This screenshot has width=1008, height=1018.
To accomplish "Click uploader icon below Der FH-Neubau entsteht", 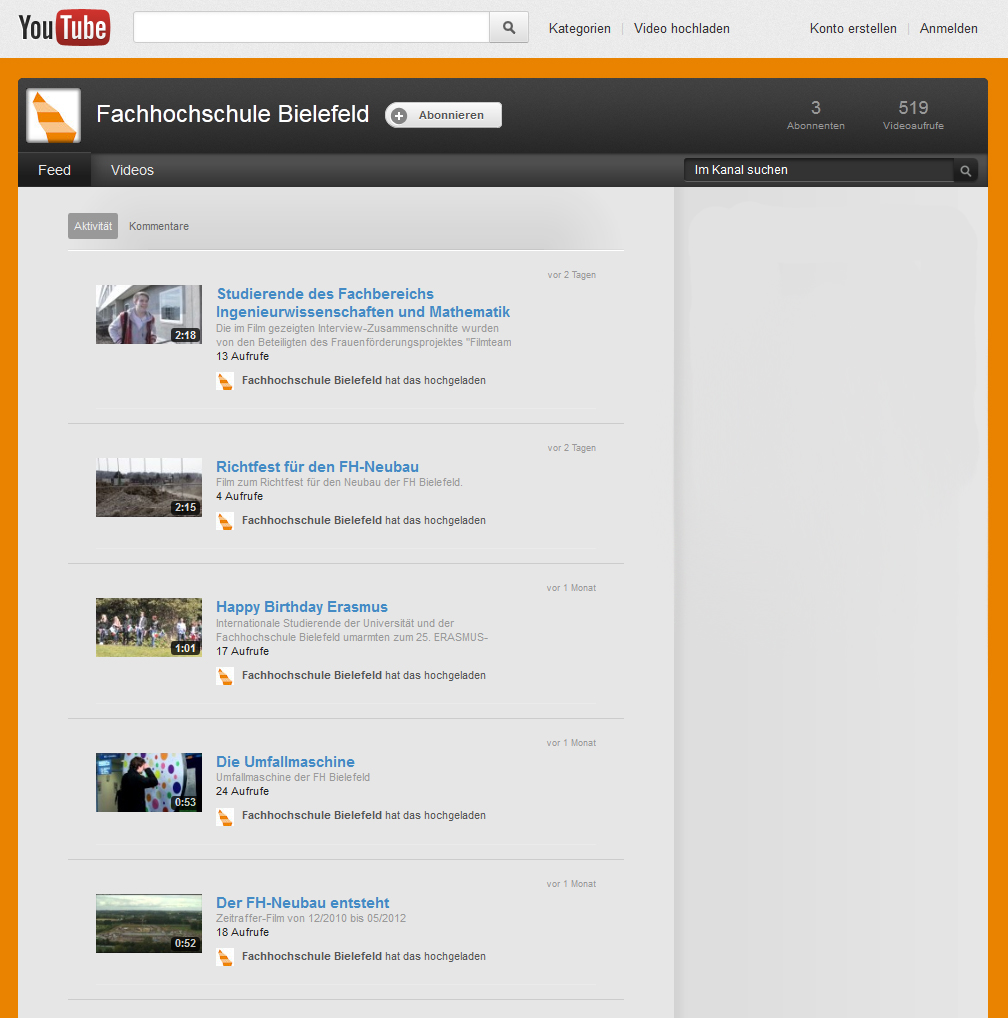I will [x=225, y=957].
